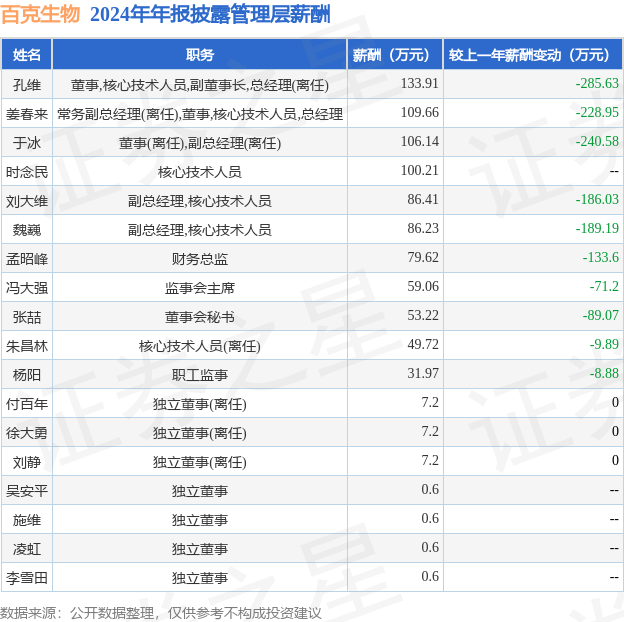Click the name cell 吴安平
This screenshot has width=624, height=622.
click(27, 491)
